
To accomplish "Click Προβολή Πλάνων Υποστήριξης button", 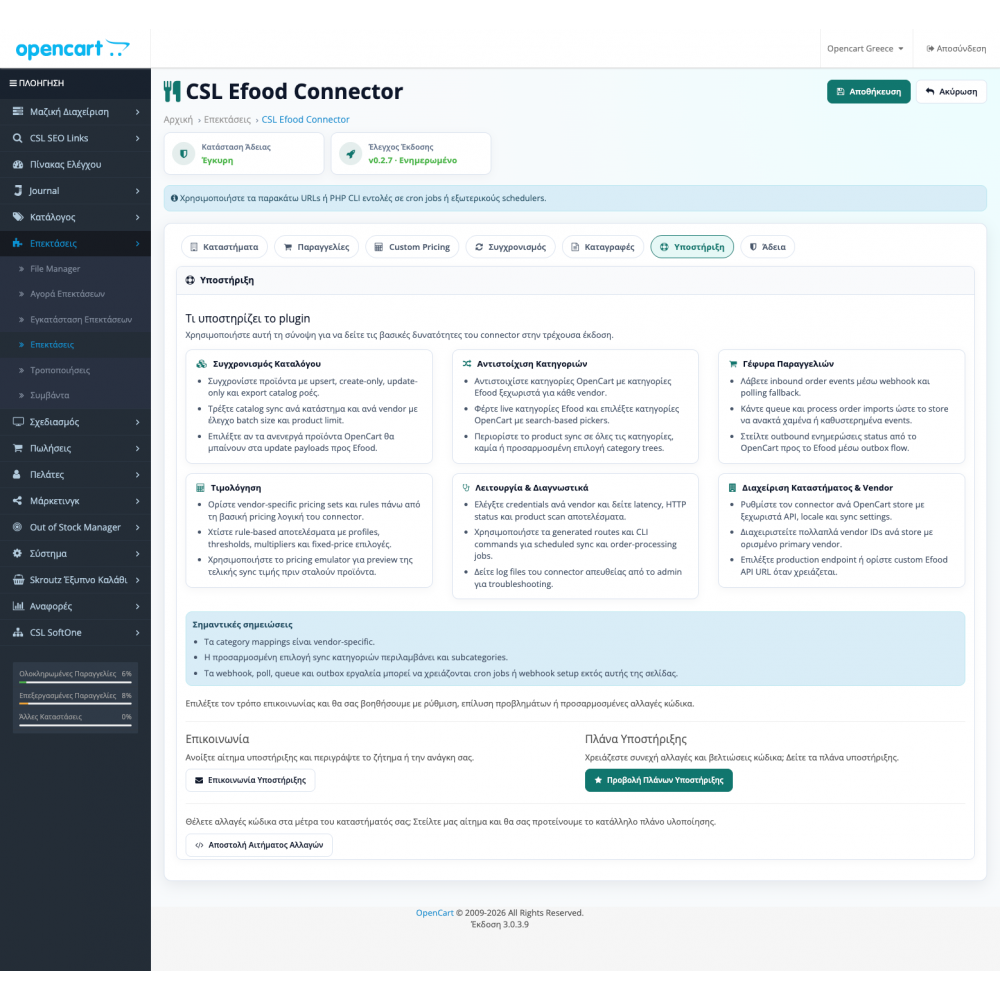I will pyautogui.click(x=659, y=780).
